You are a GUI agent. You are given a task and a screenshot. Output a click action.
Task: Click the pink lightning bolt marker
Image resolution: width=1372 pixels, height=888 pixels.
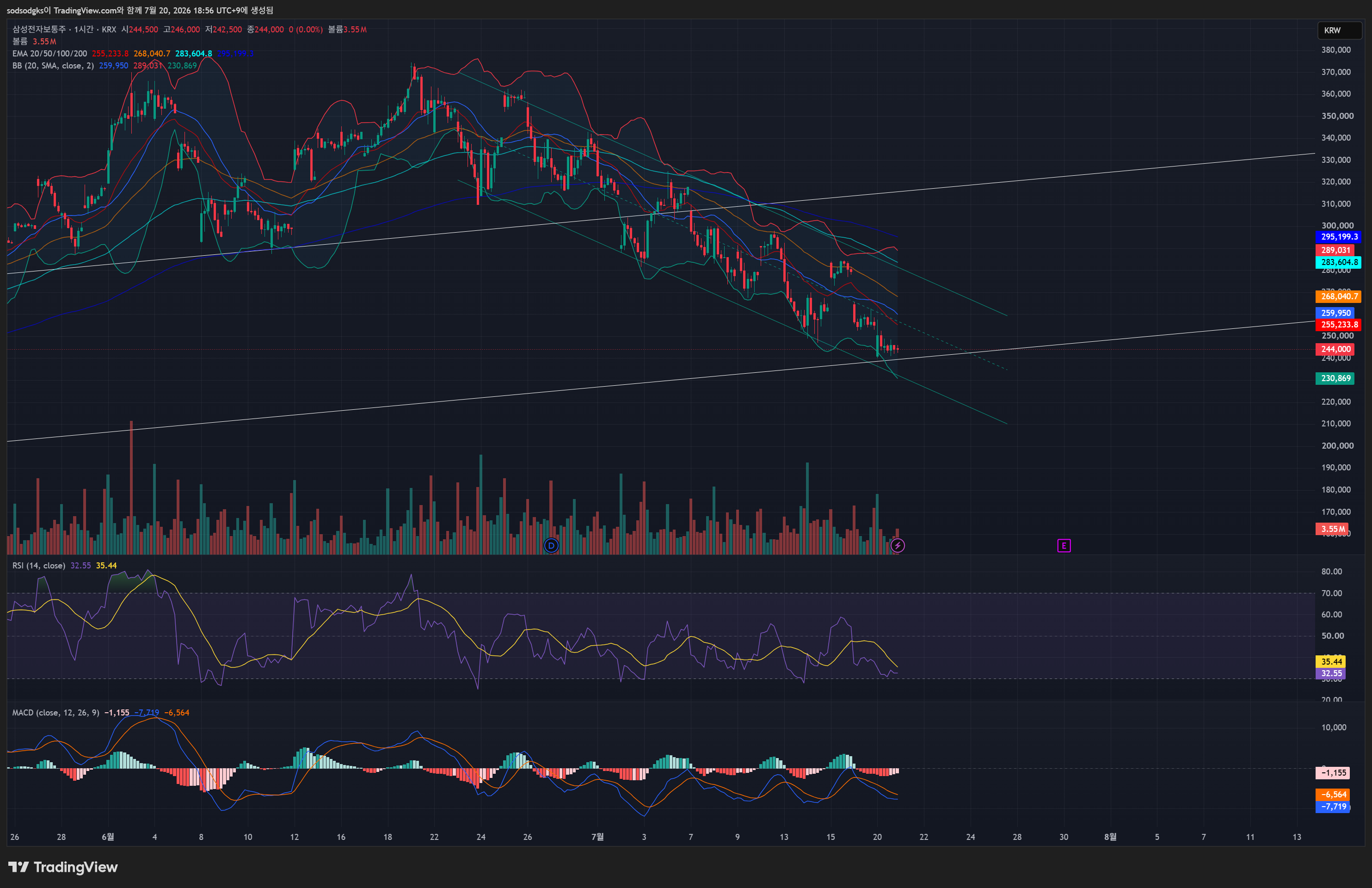point(898,545)
